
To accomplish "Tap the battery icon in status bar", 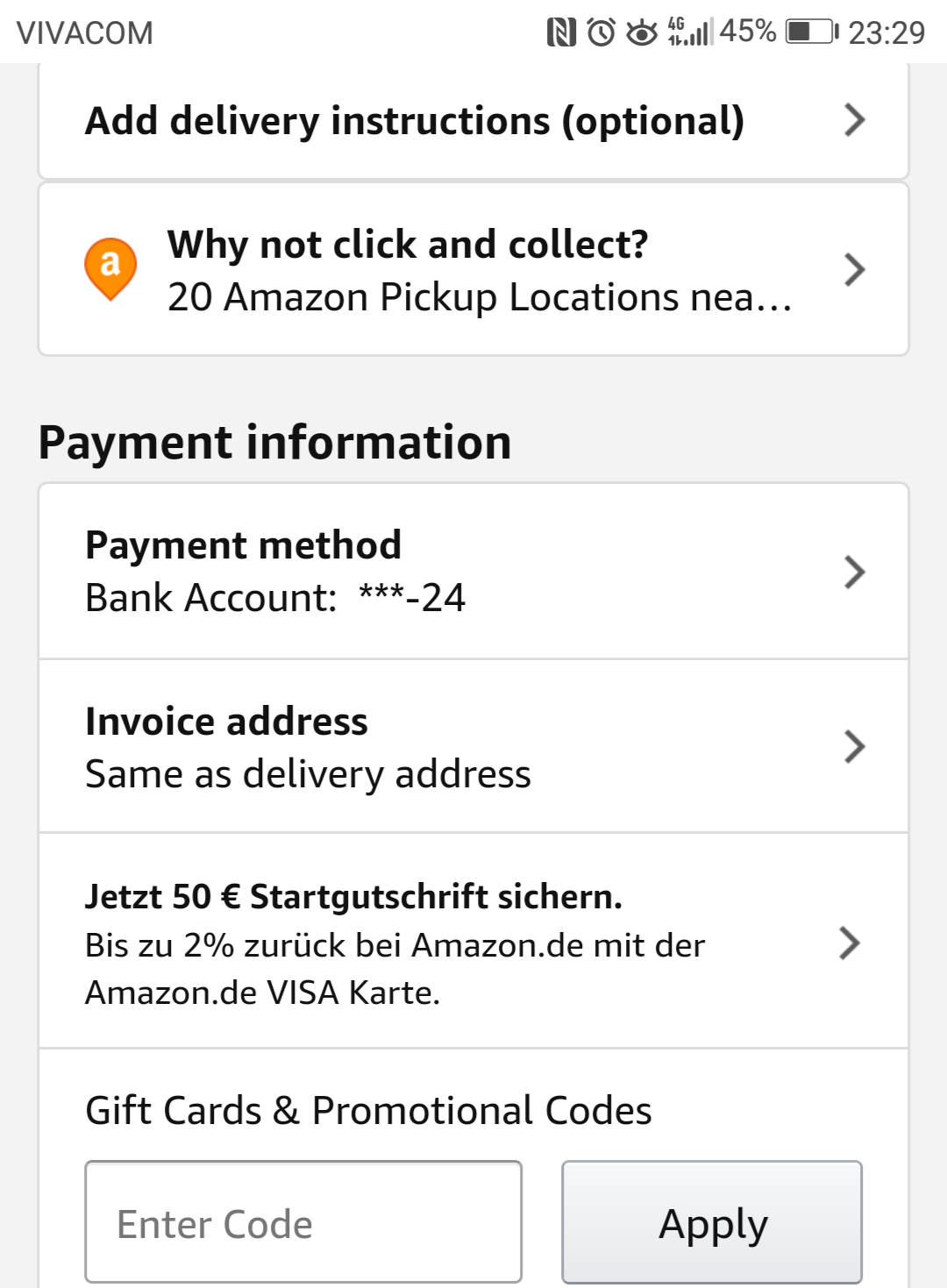I will click(812, 32).
